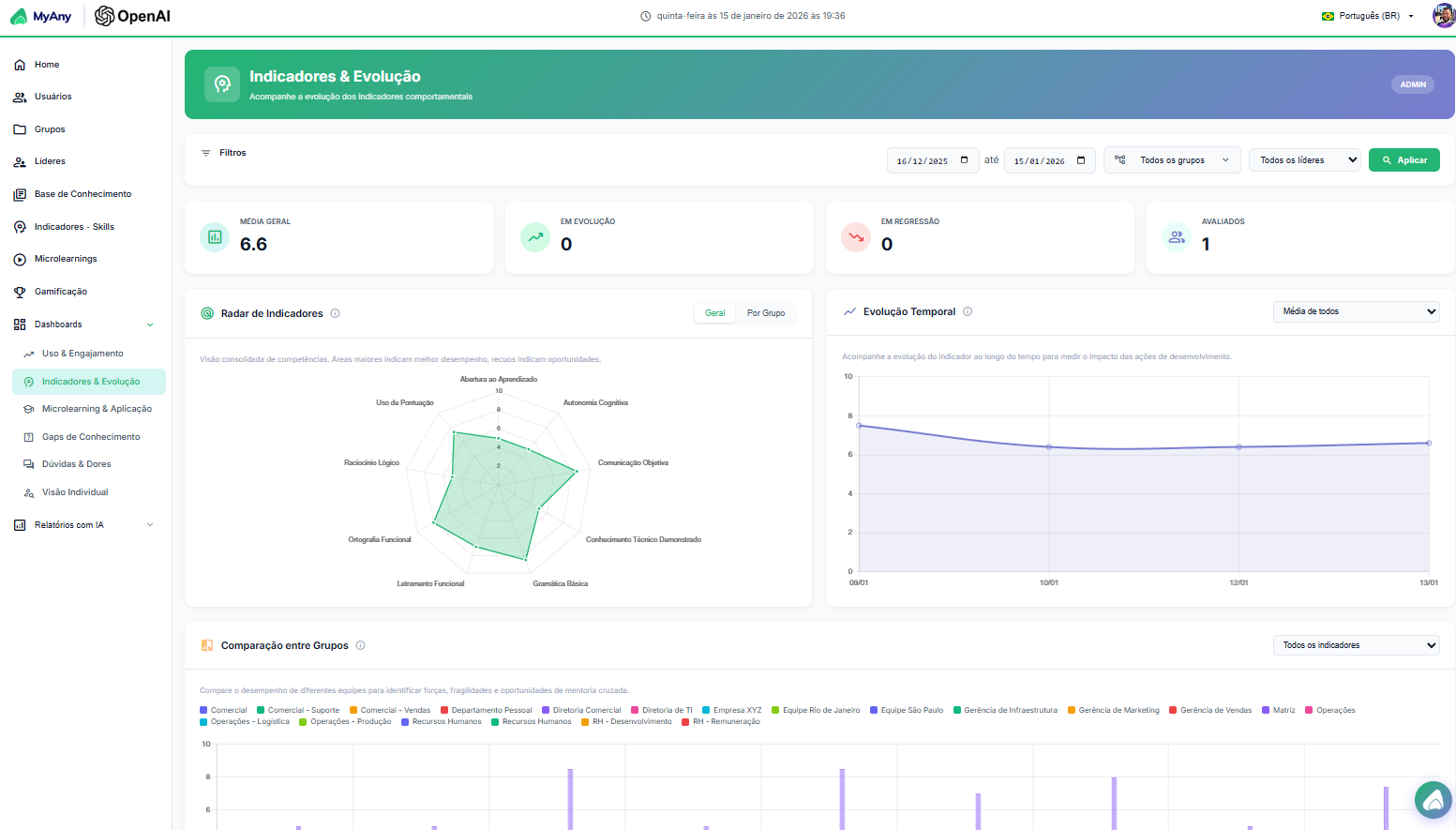
Task: Open the Líderes section
Action: [48, 160]
